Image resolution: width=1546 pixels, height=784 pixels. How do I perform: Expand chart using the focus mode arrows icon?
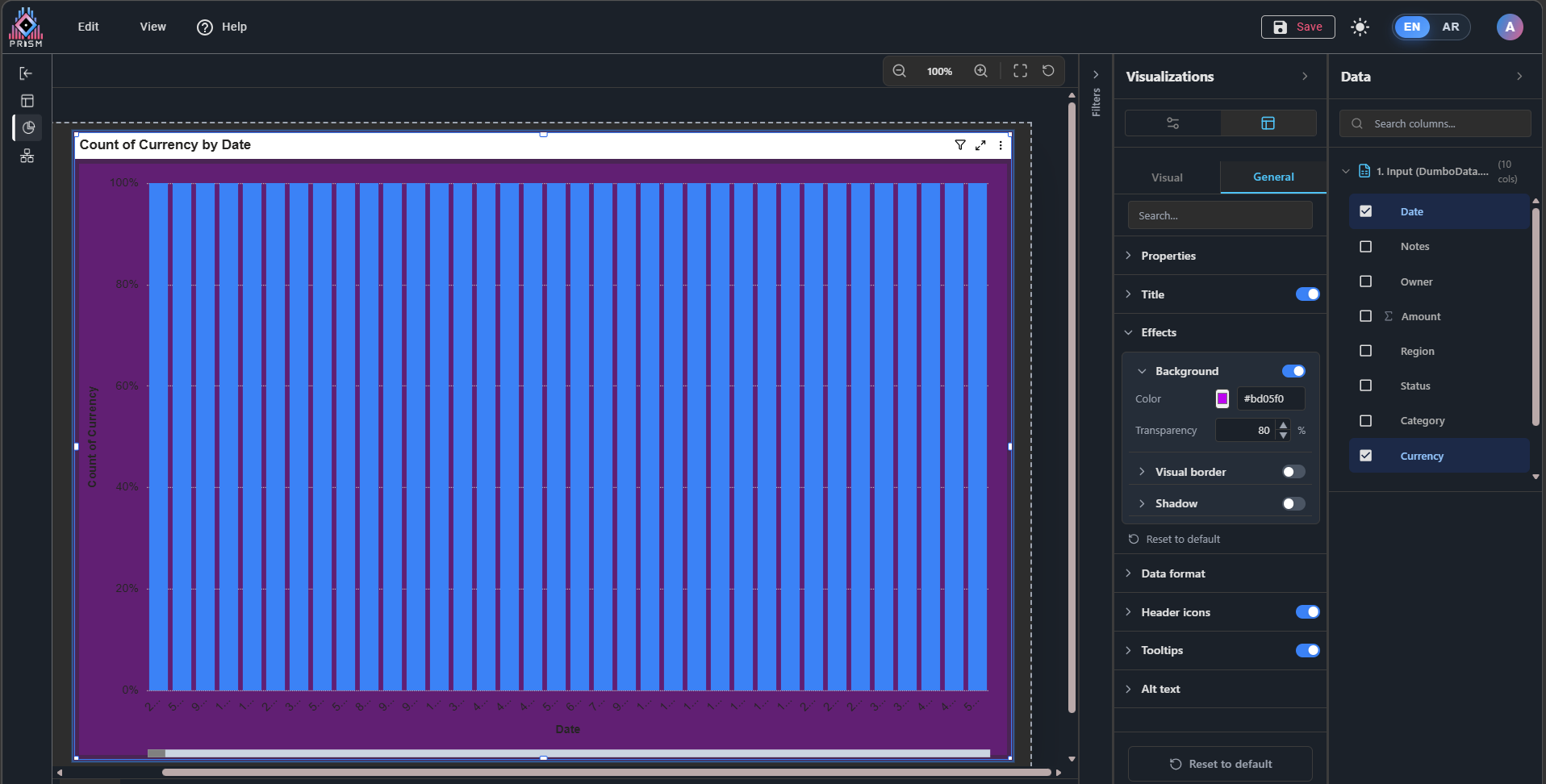point(980,145)
